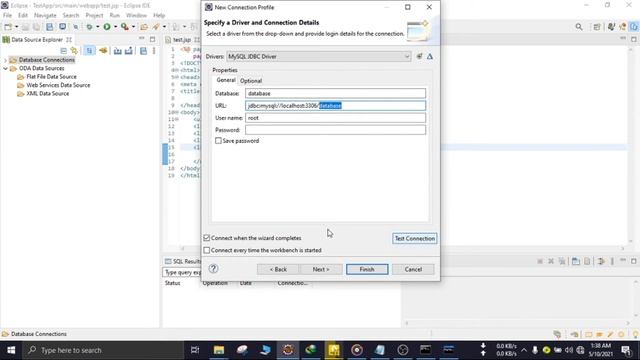This screenshot has height=360, width=640.
Task: Open the dropdown arrow beside the New icon
Action: (x=17, y=27)
